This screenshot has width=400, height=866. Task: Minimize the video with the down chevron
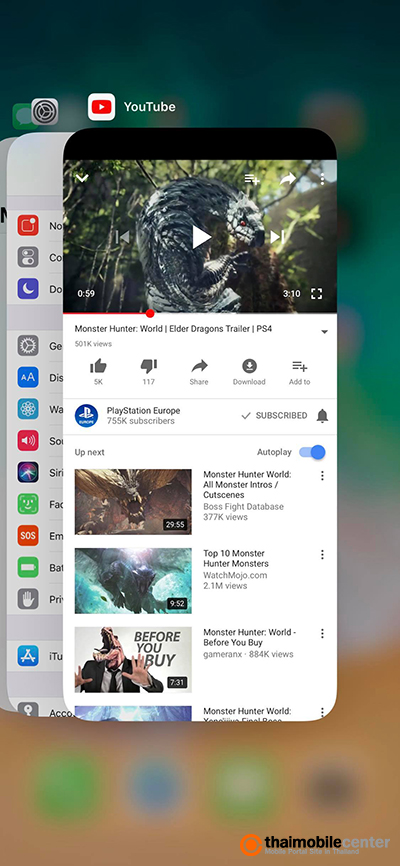click(x=82, y=178)
